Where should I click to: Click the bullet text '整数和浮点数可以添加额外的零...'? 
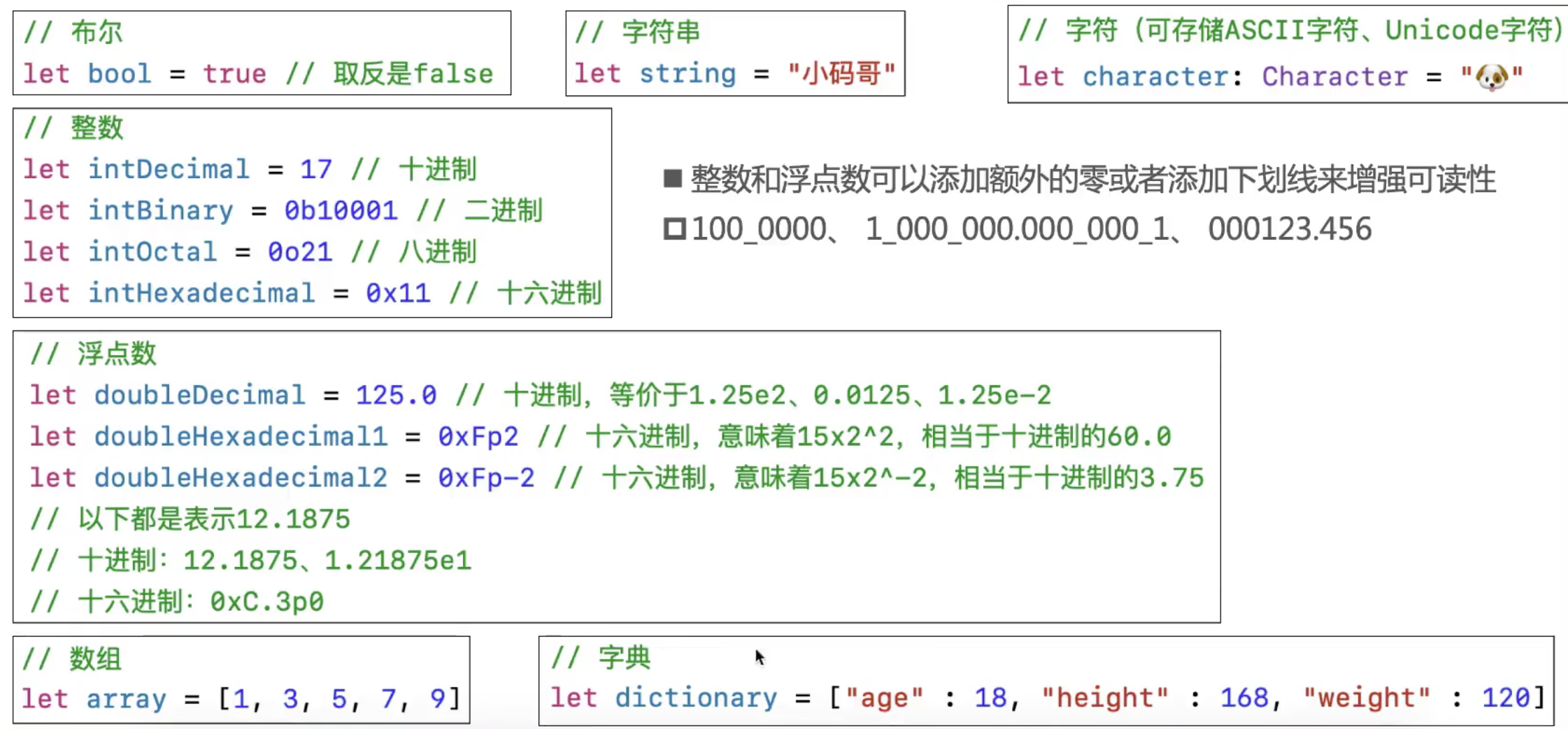pyautogui.click(x=1093, y=180)
